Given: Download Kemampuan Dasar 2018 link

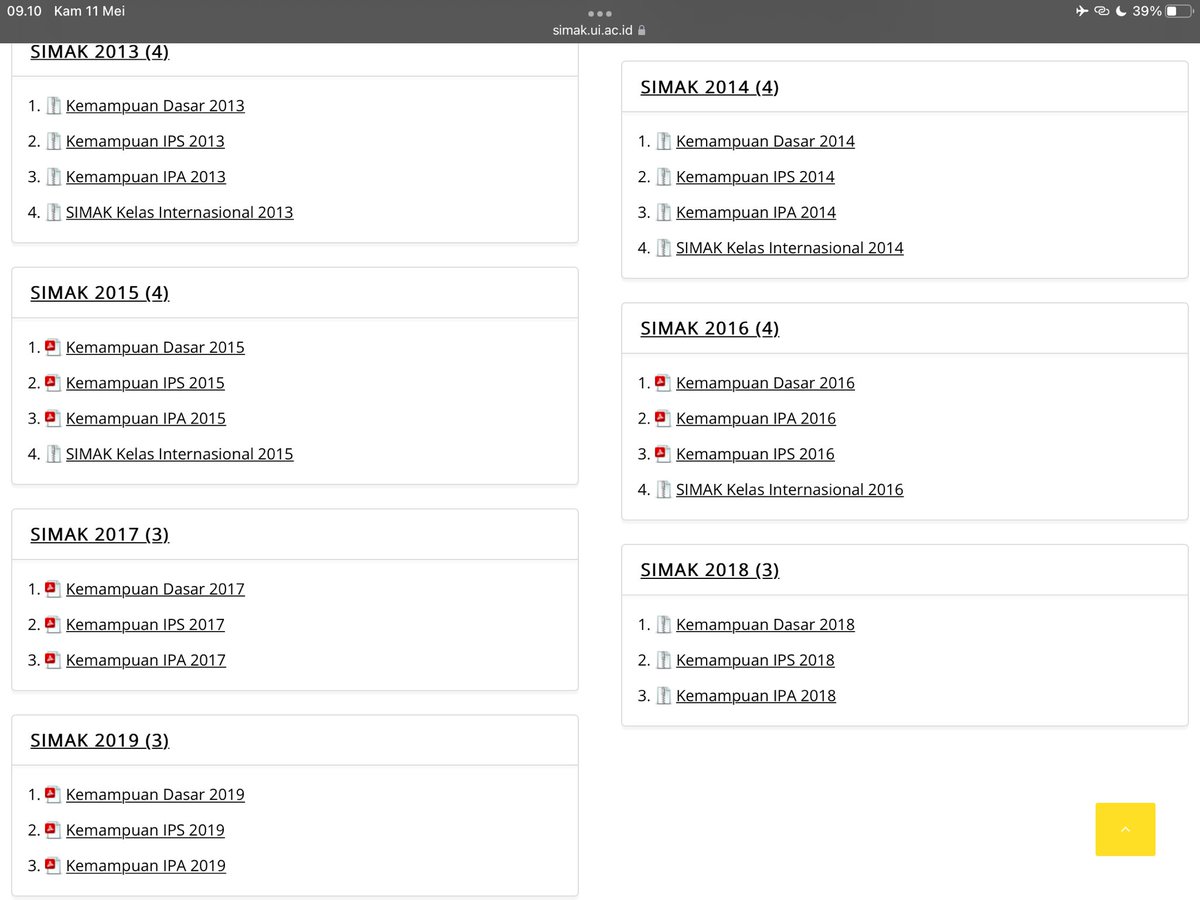Looking at the screenshot, I should coord(765,624).
